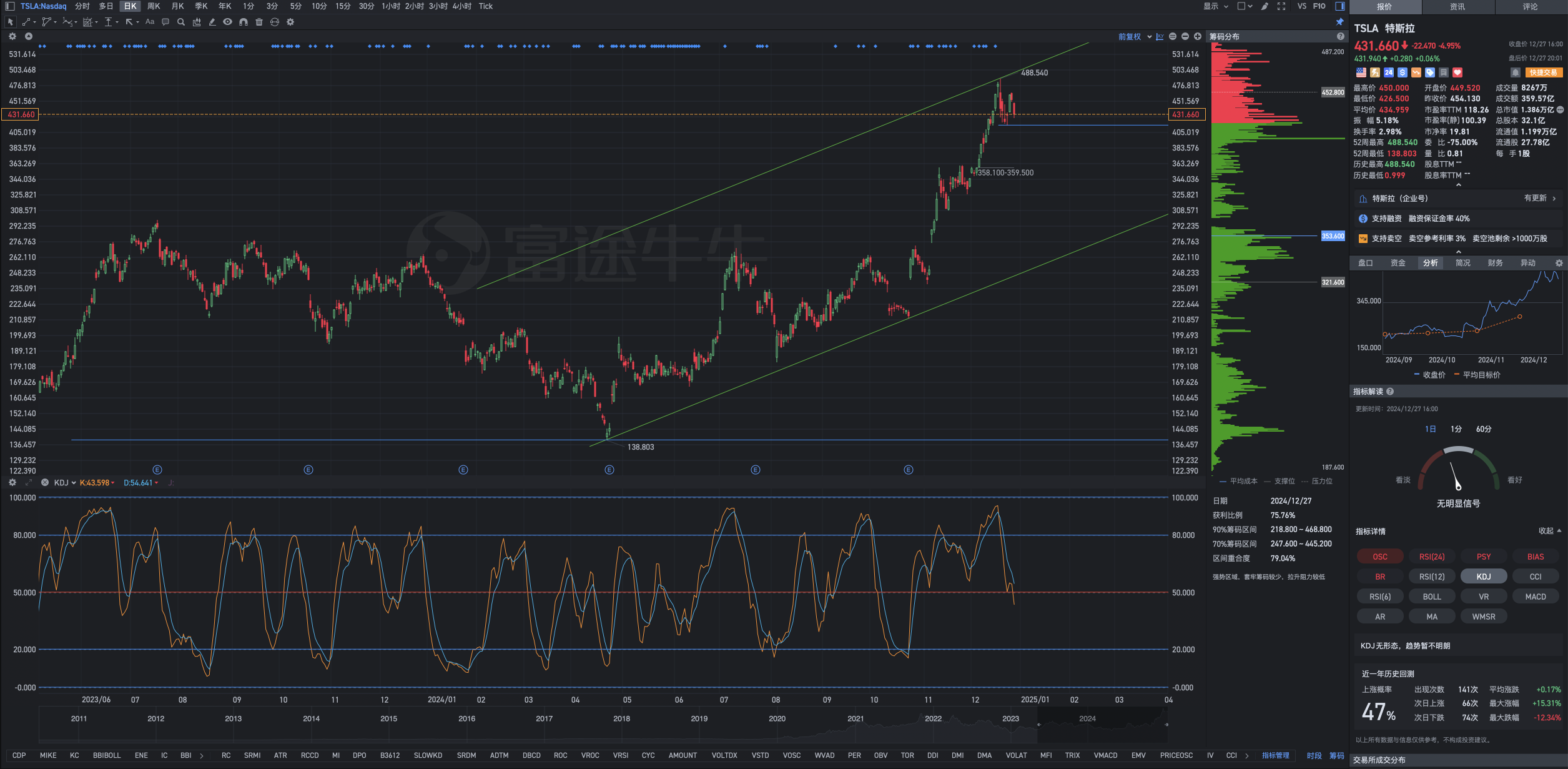Open the KDJ indicator dropdown
Image resolution: width=1568 pixels, height=769 pixels.
pos(65,483)
